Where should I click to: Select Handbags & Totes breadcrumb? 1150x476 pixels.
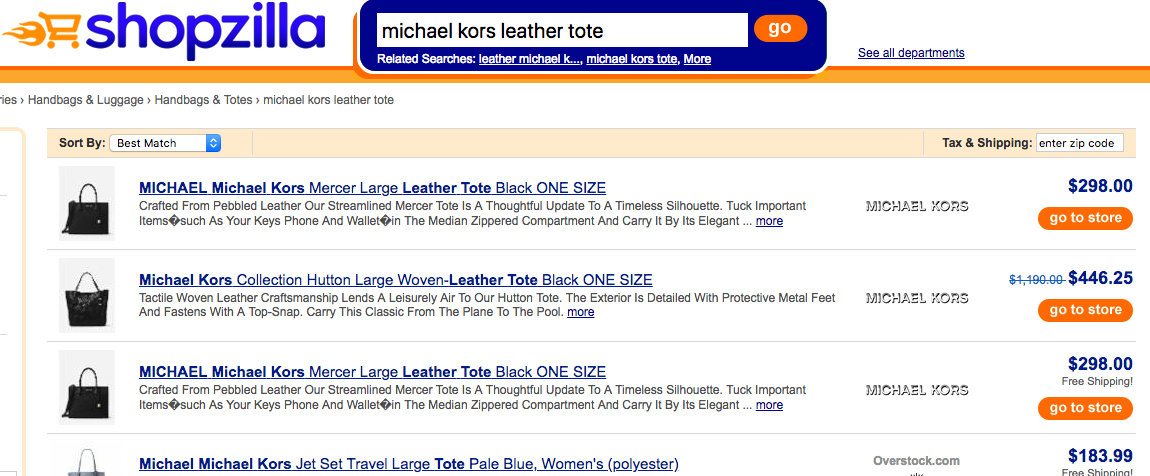click(x=203, y=100)
